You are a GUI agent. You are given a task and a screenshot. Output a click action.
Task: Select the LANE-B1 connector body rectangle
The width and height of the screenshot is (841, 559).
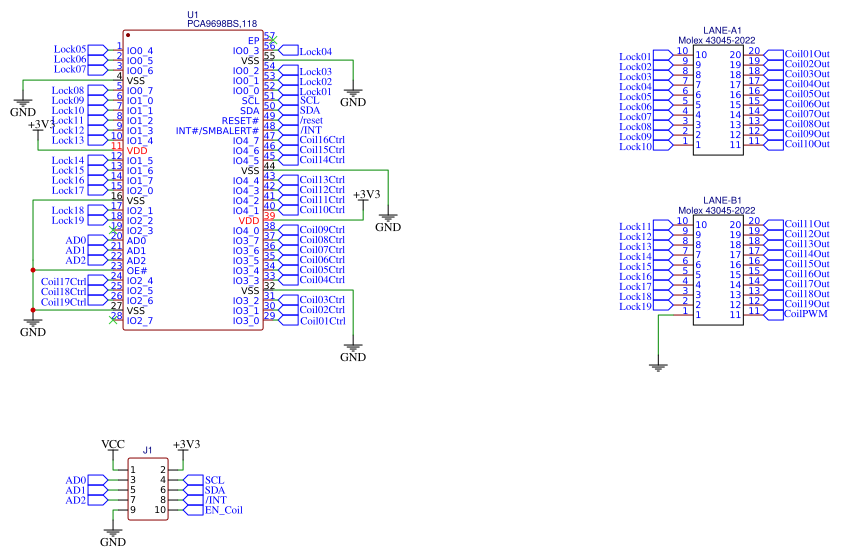(718, 270)
